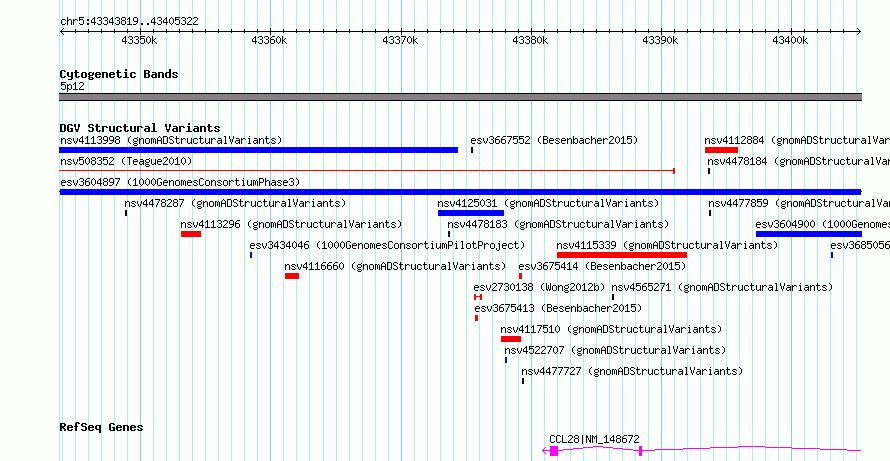
Task: Select the red esv2730138 variant glyph
Action: tap(478, 297)
